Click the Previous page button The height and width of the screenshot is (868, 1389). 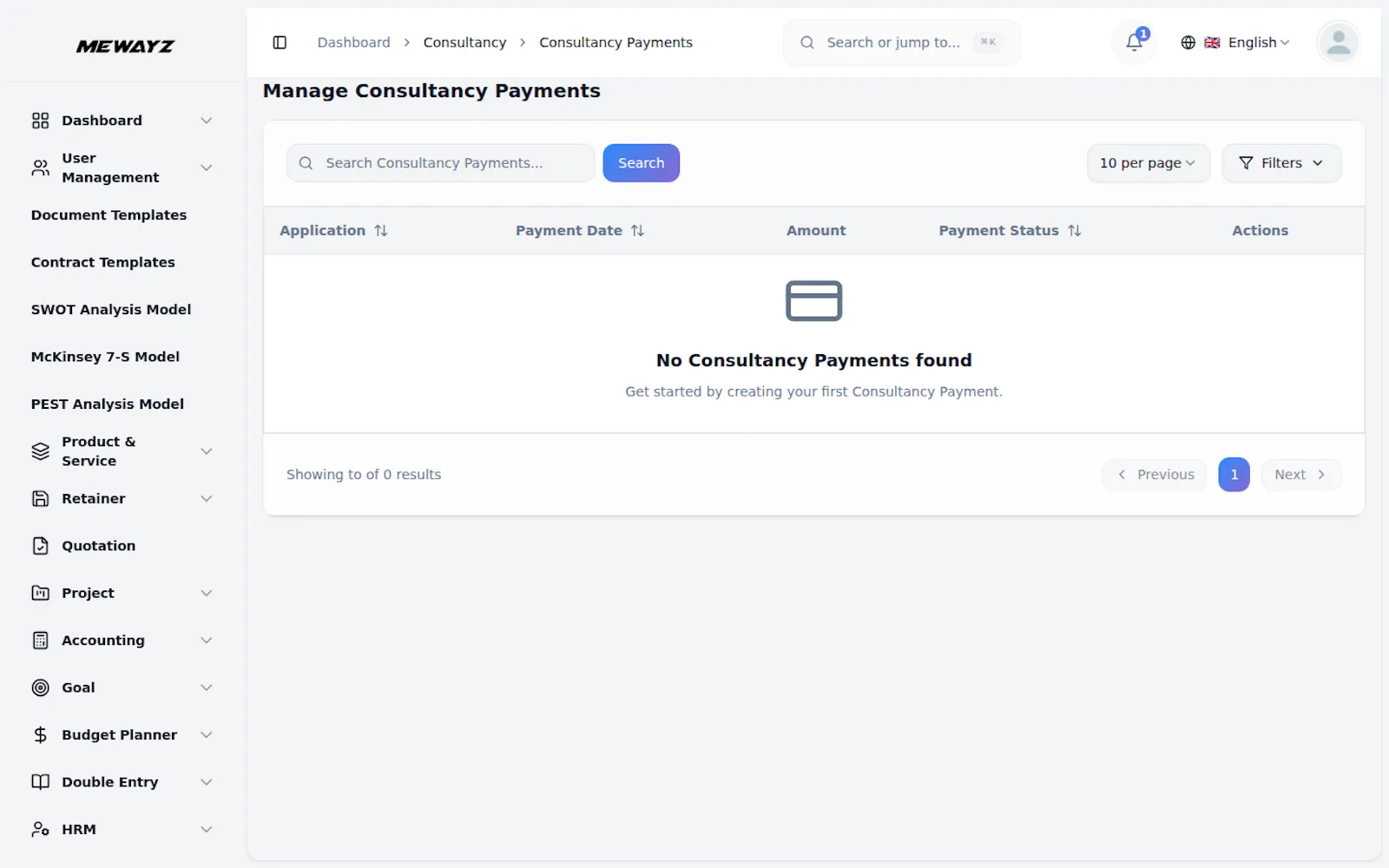[1155, 475]
